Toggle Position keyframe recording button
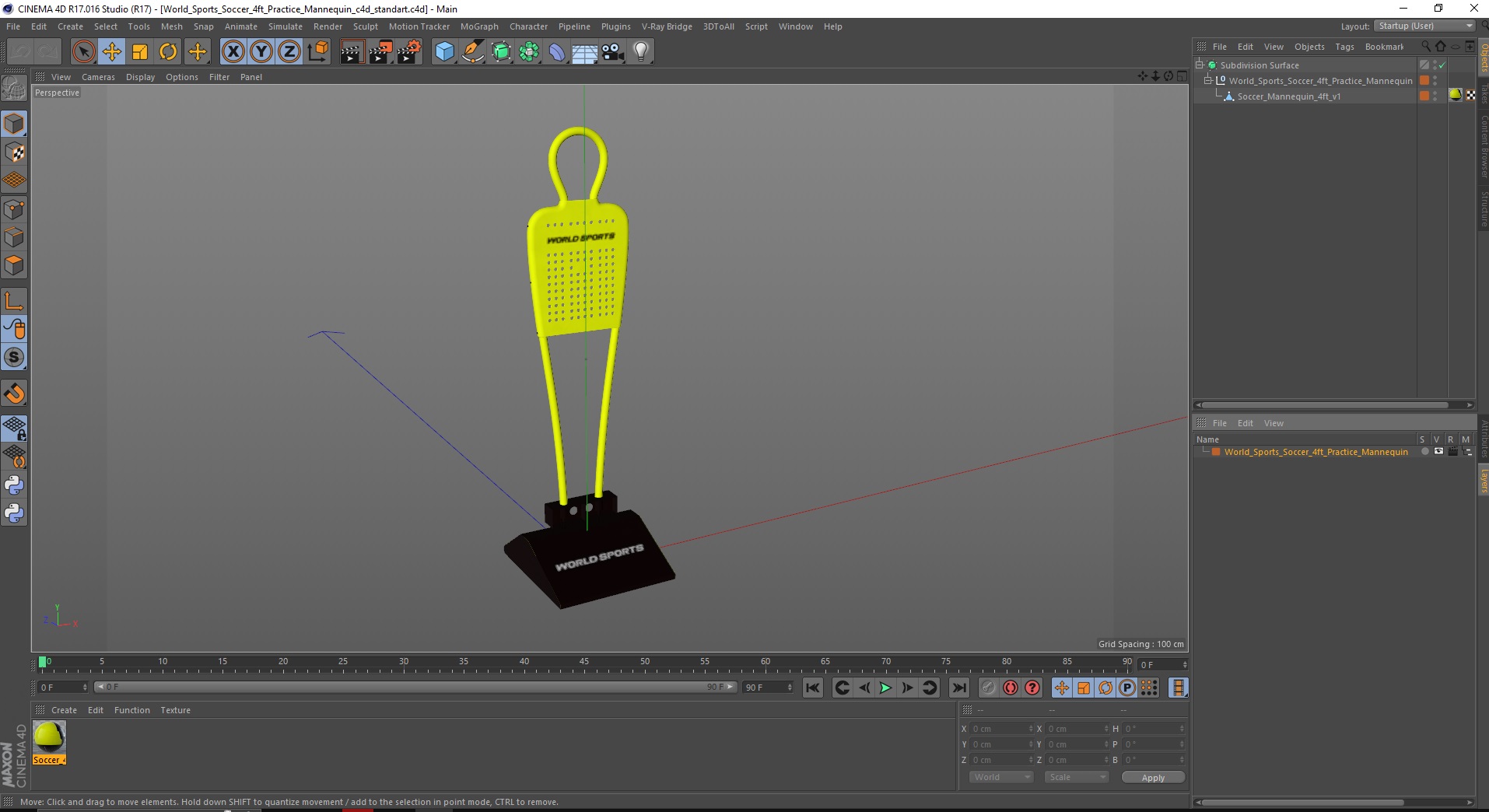Viewport: 1489px width, 812px height. 1061,688
